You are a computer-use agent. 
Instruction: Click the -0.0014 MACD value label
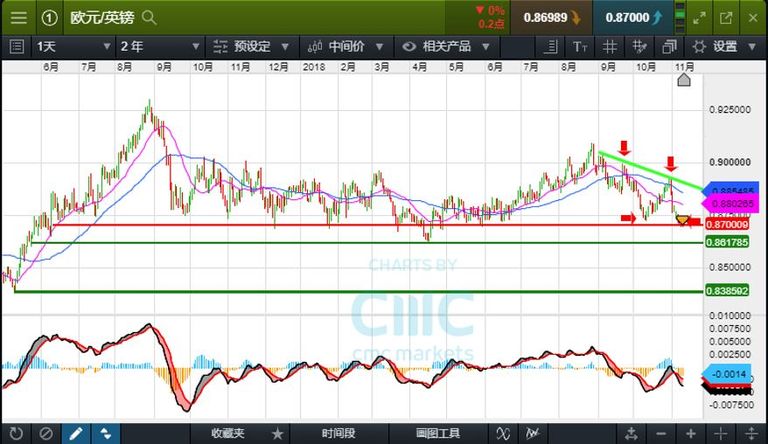pyautogui.click(x=727, y=374)
